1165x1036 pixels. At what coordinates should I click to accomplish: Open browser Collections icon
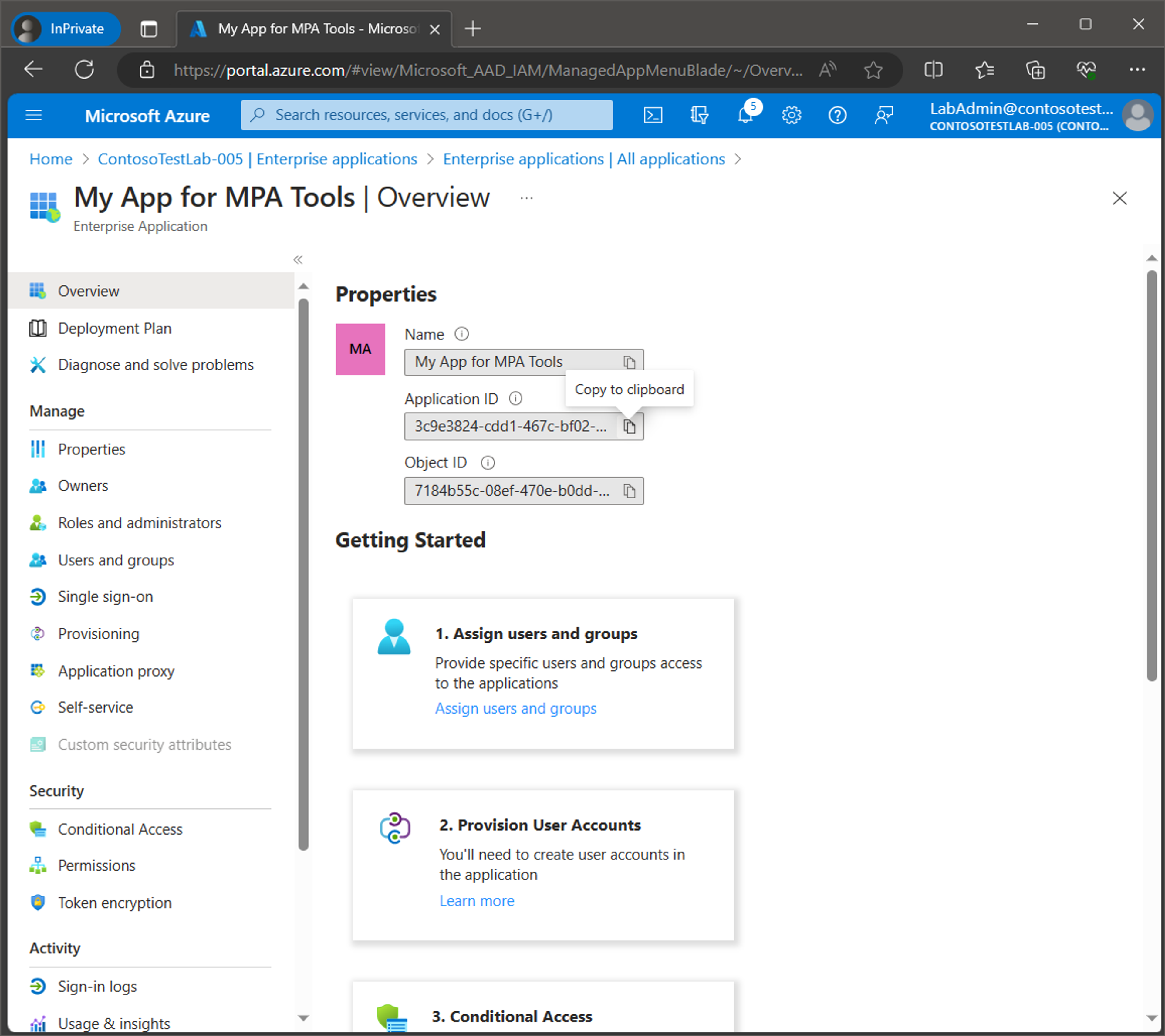coord(1035,70)
